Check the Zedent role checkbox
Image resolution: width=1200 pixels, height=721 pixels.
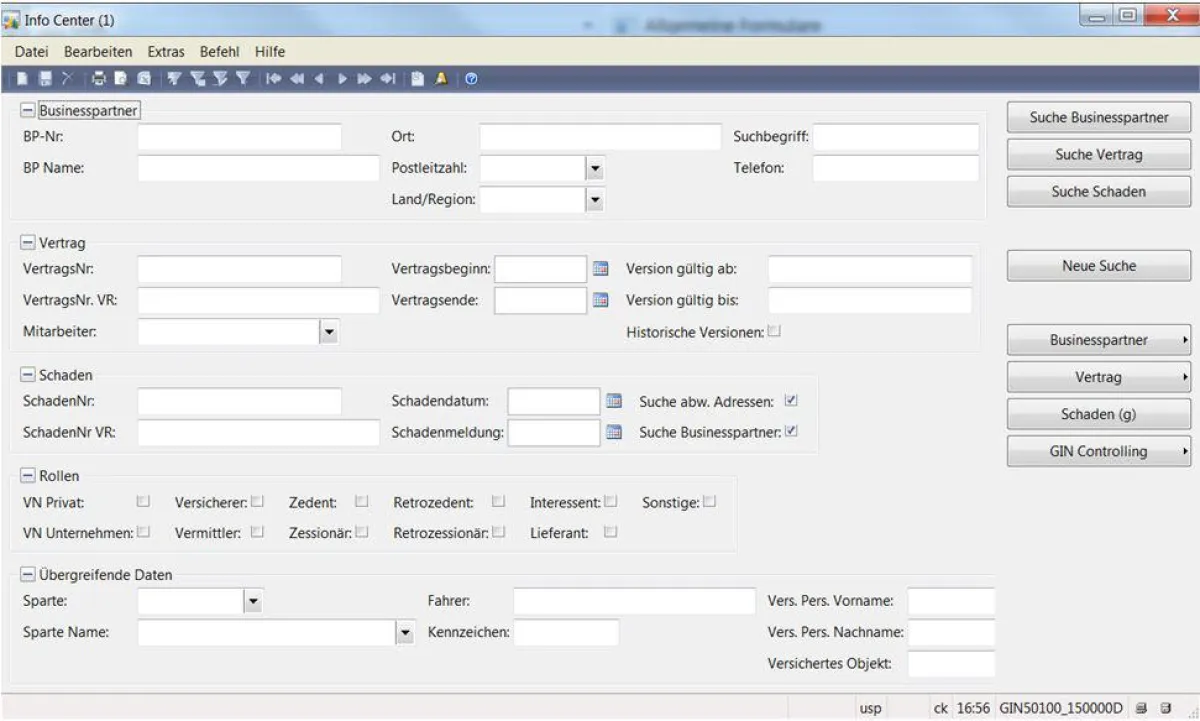pos(362,501)
